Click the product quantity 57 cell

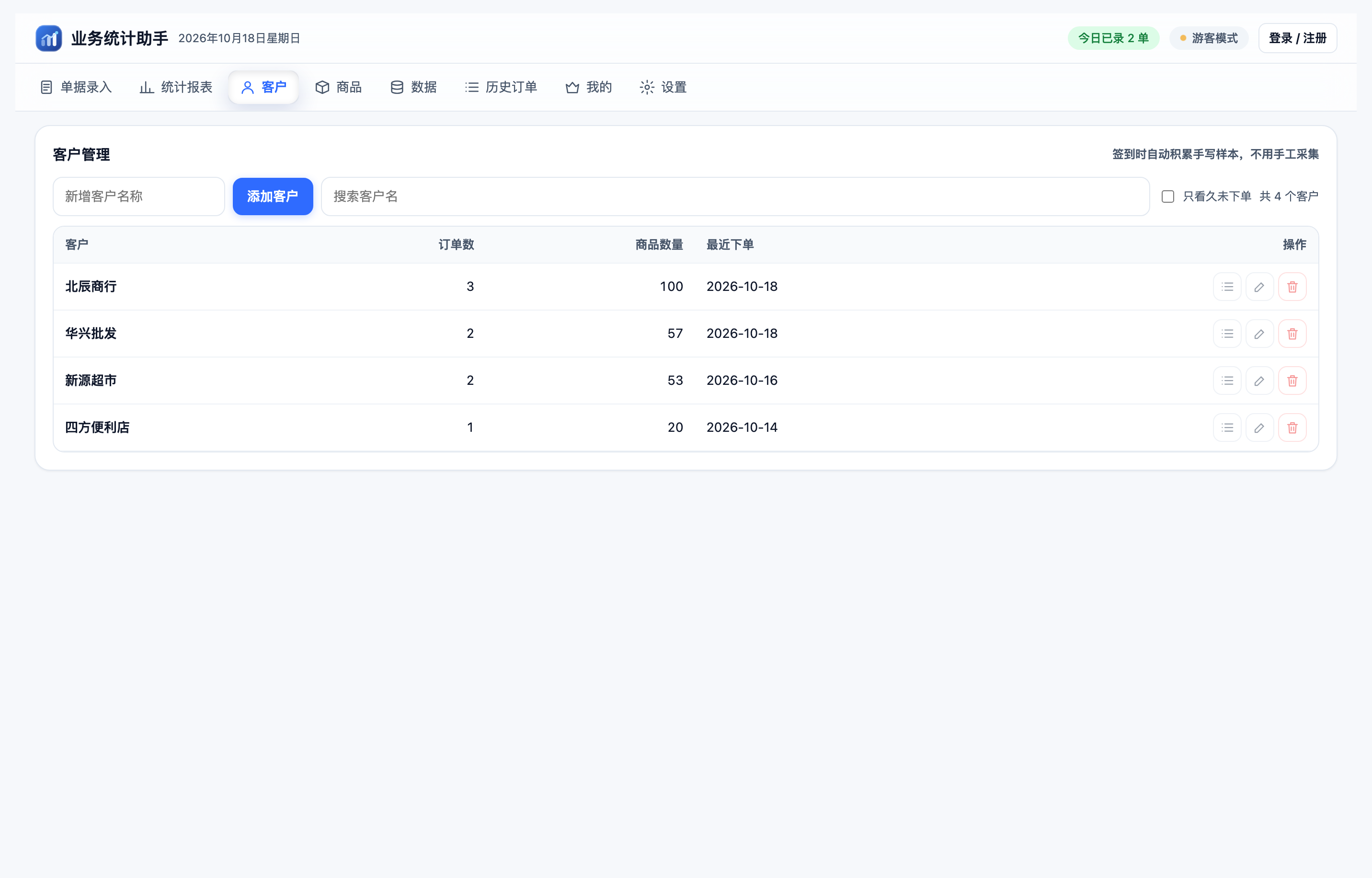pyautogui.click(x=675, y=334)
